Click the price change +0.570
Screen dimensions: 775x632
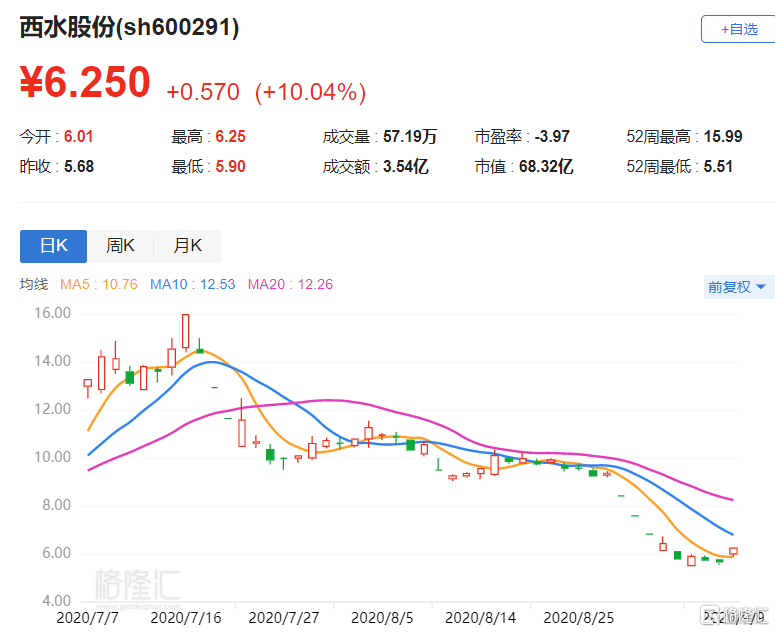pyautogui.click(x=203, y=92)
